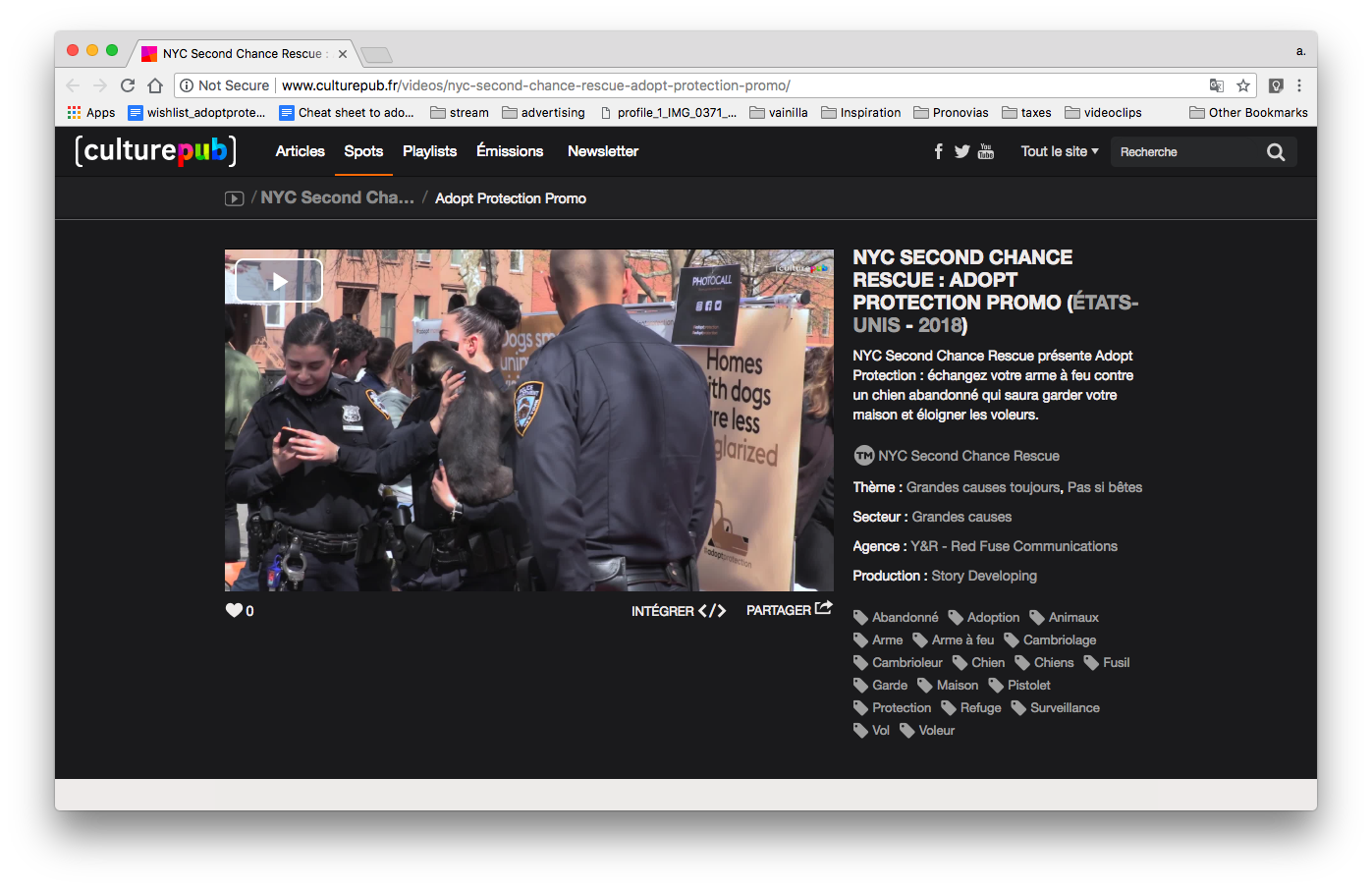The image size is (1372, 889).
Task: Click the search magnifier icon
Action: (x=1276, y=152)
